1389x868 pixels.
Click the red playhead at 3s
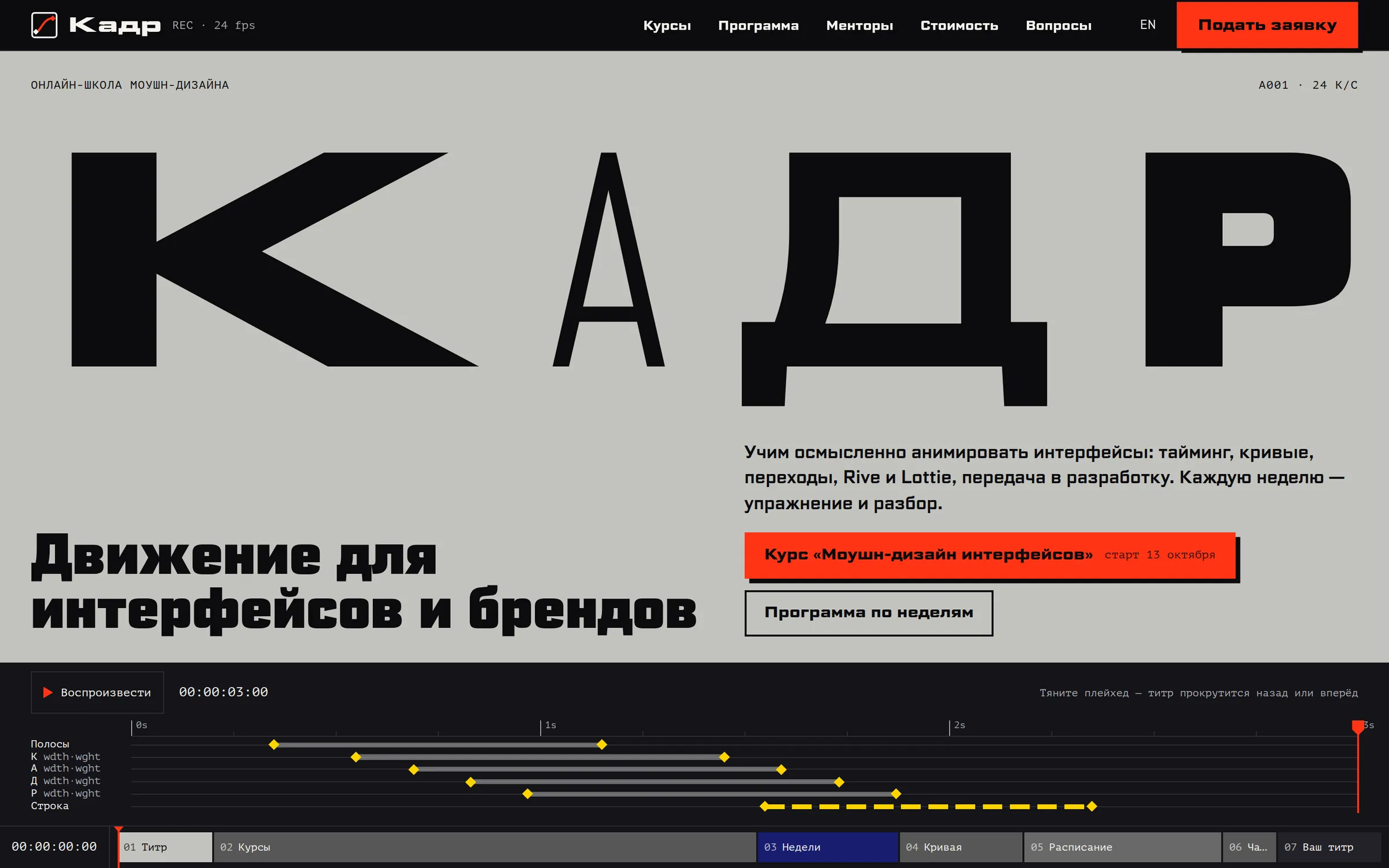click(x=1358, y=727)
